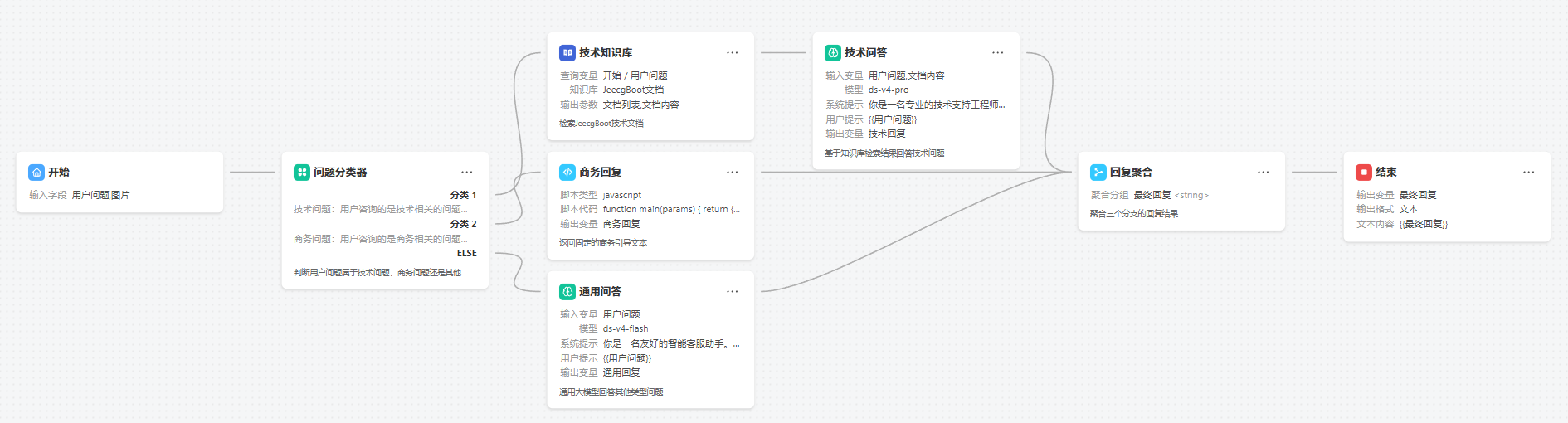The height and width of the screenshot is (423, 1568).
Task: Select the 技术问答 node title
Action: (x=866, y=52)
